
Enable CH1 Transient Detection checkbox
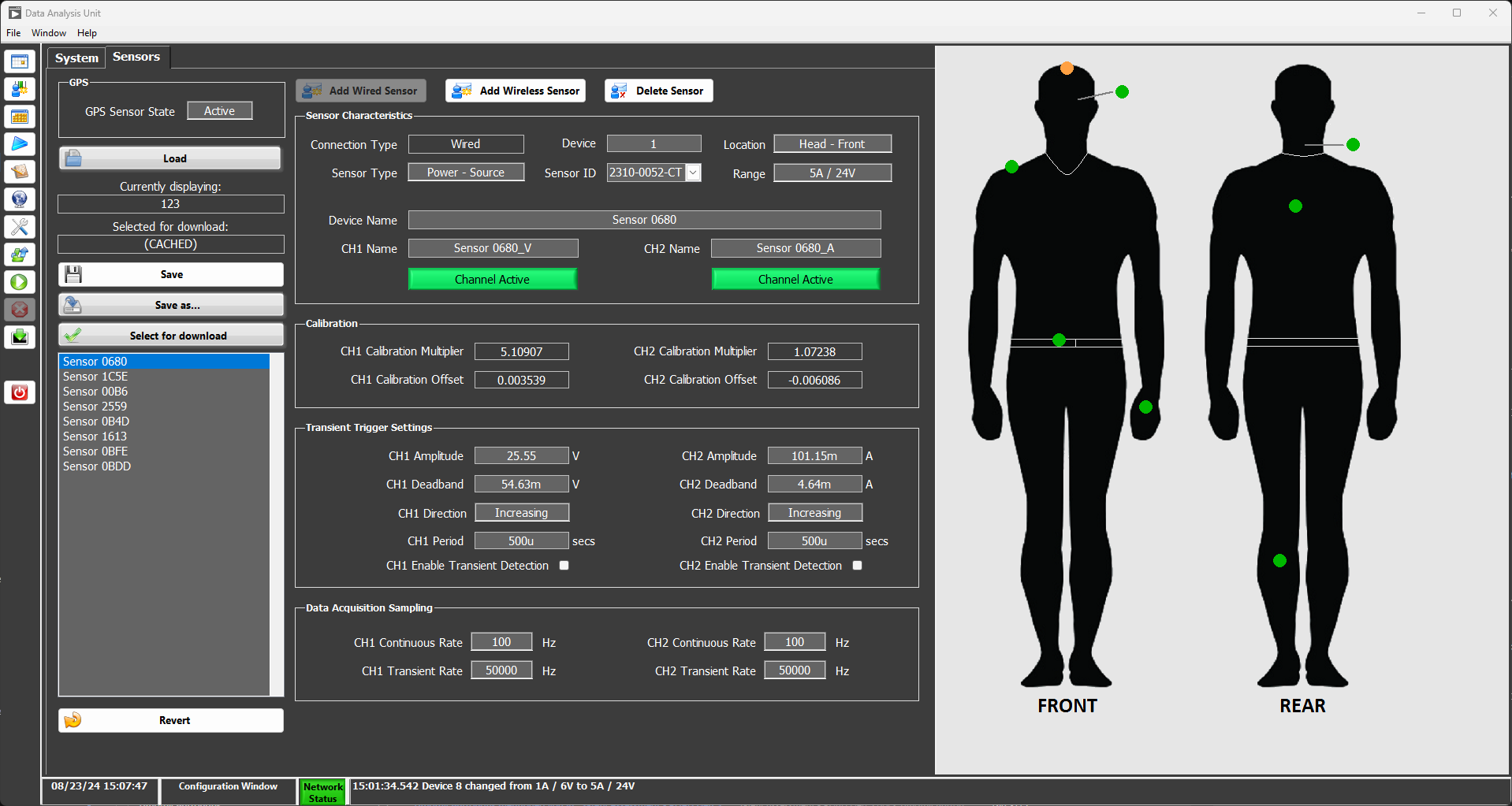point(564,565)
